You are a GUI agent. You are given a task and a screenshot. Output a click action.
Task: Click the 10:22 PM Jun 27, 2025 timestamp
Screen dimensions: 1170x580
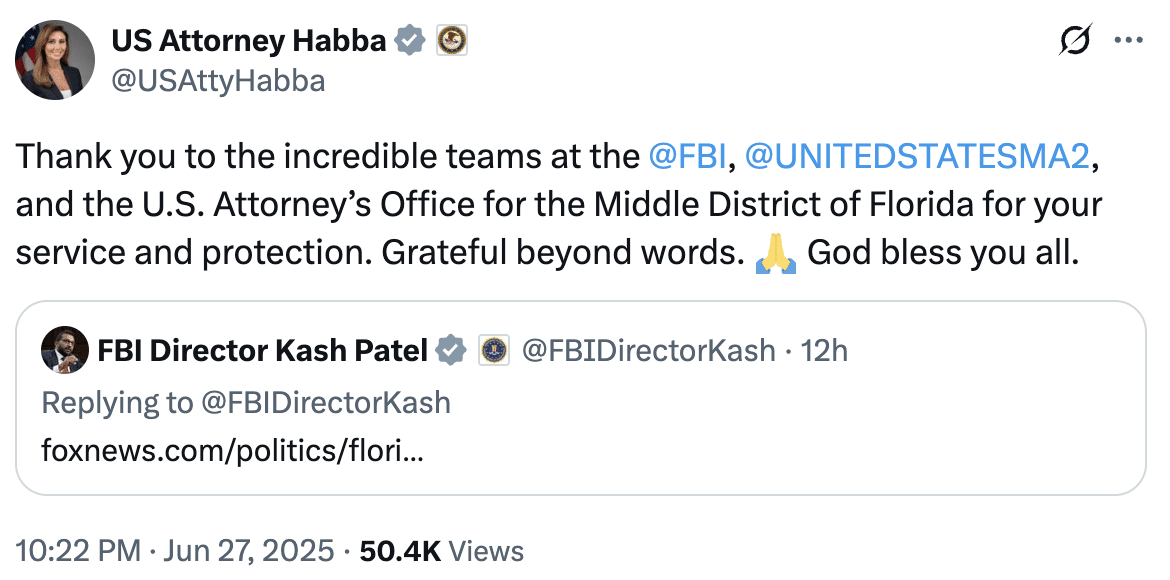(175, 551)
